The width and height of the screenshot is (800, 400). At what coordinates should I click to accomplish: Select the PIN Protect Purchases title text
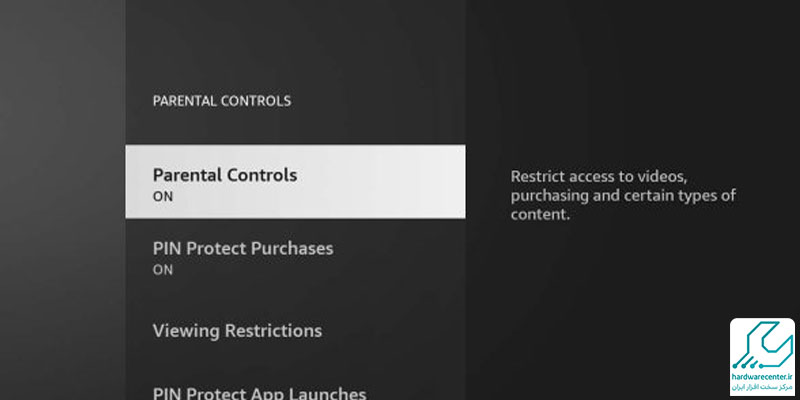tap(243, 248)
